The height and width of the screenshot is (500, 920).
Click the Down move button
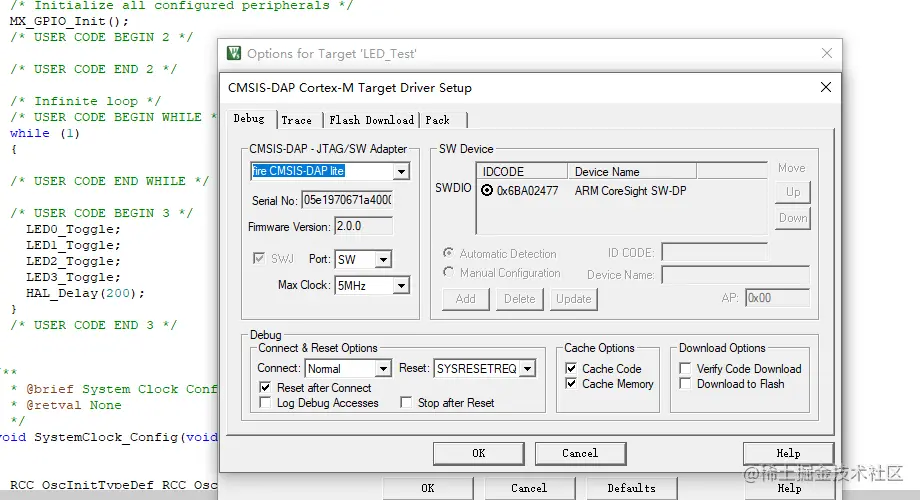pyautogui.click(x=793, y=218)
